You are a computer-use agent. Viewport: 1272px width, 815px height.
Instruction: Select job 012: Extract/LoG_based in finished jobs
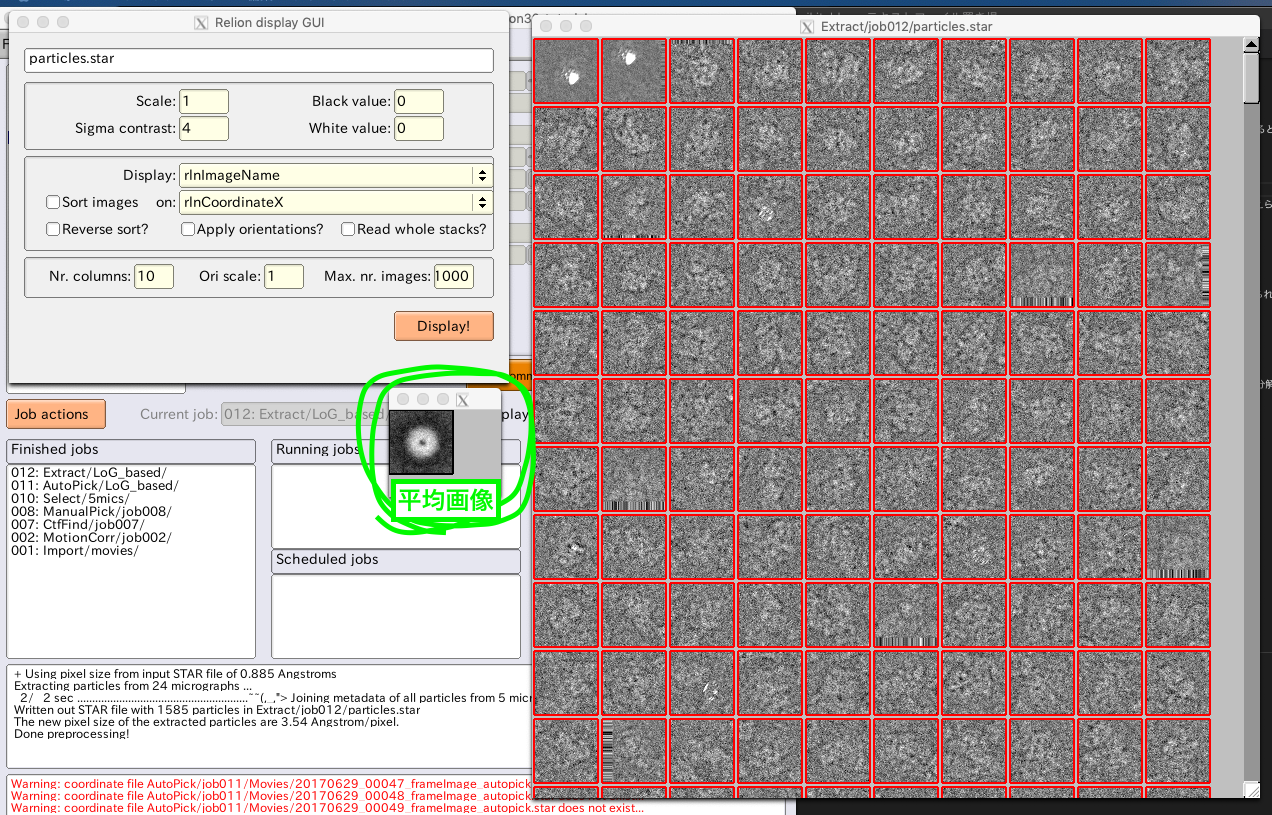point(89,472)
